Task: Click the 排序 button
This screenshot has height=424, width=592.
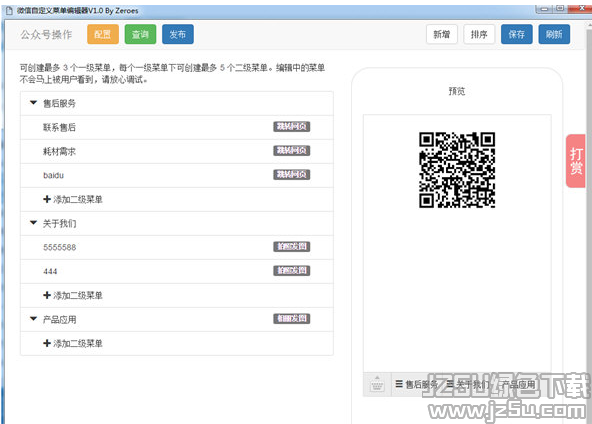Action: click(x=479, y=34)
